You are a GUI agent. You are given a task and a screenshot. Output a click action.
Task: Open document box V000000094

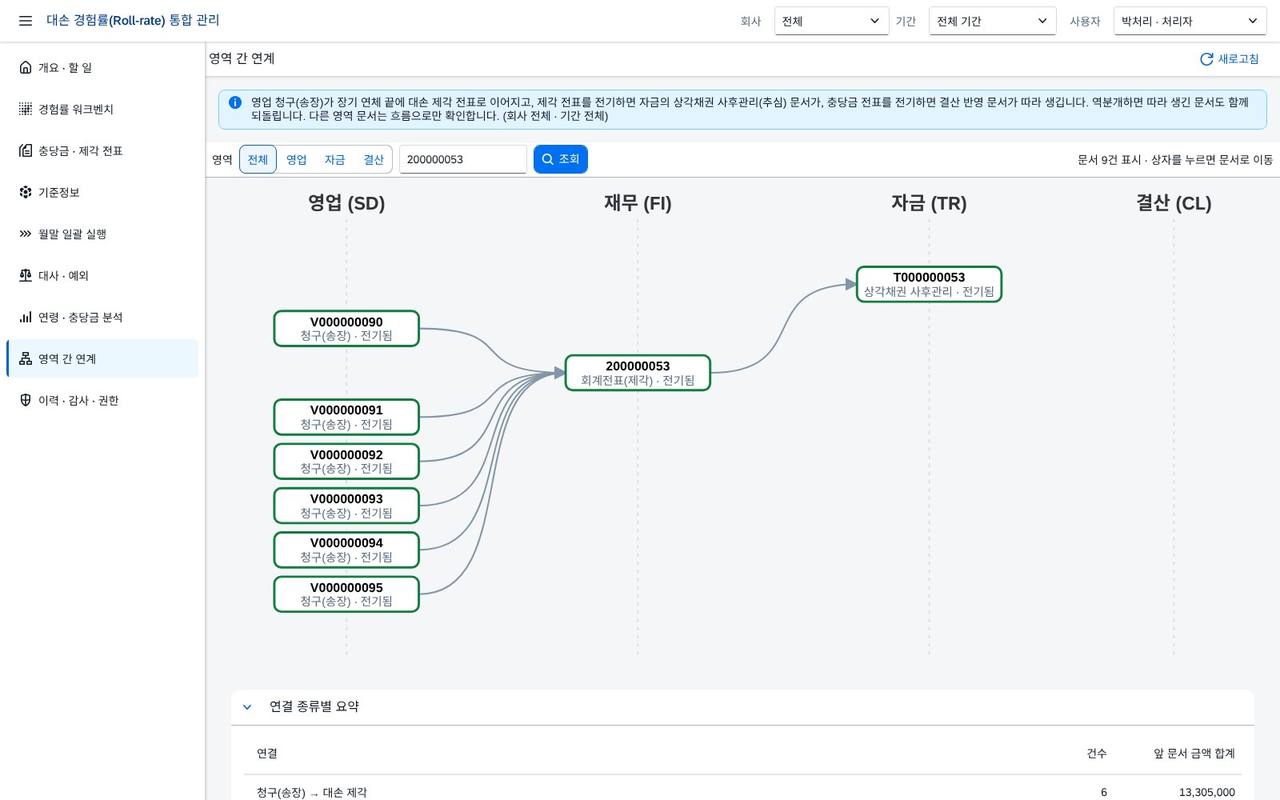tap(346, 549)
